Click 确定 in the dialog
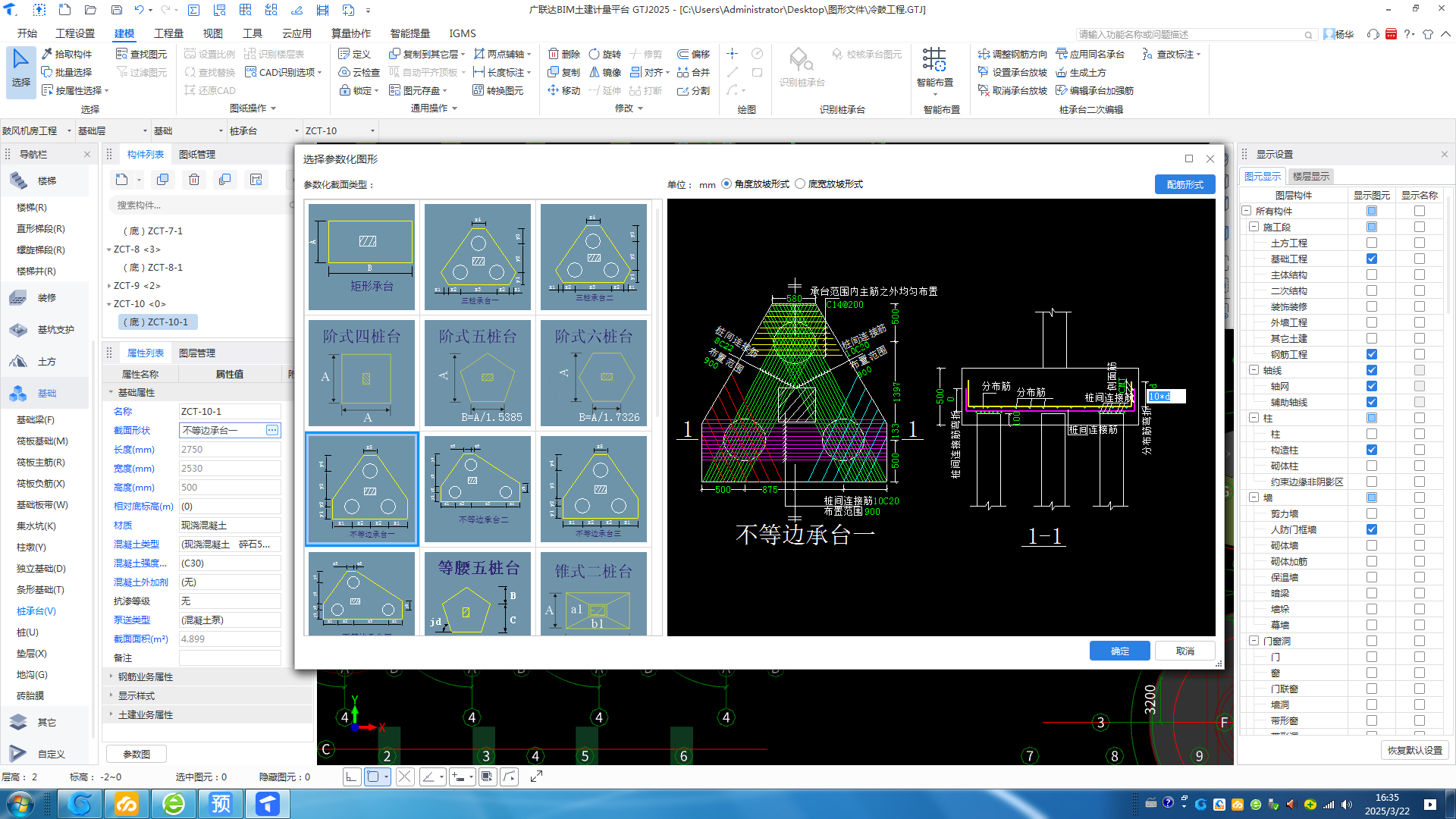This screenshot has height=819, width=1456. [1119, 651]
